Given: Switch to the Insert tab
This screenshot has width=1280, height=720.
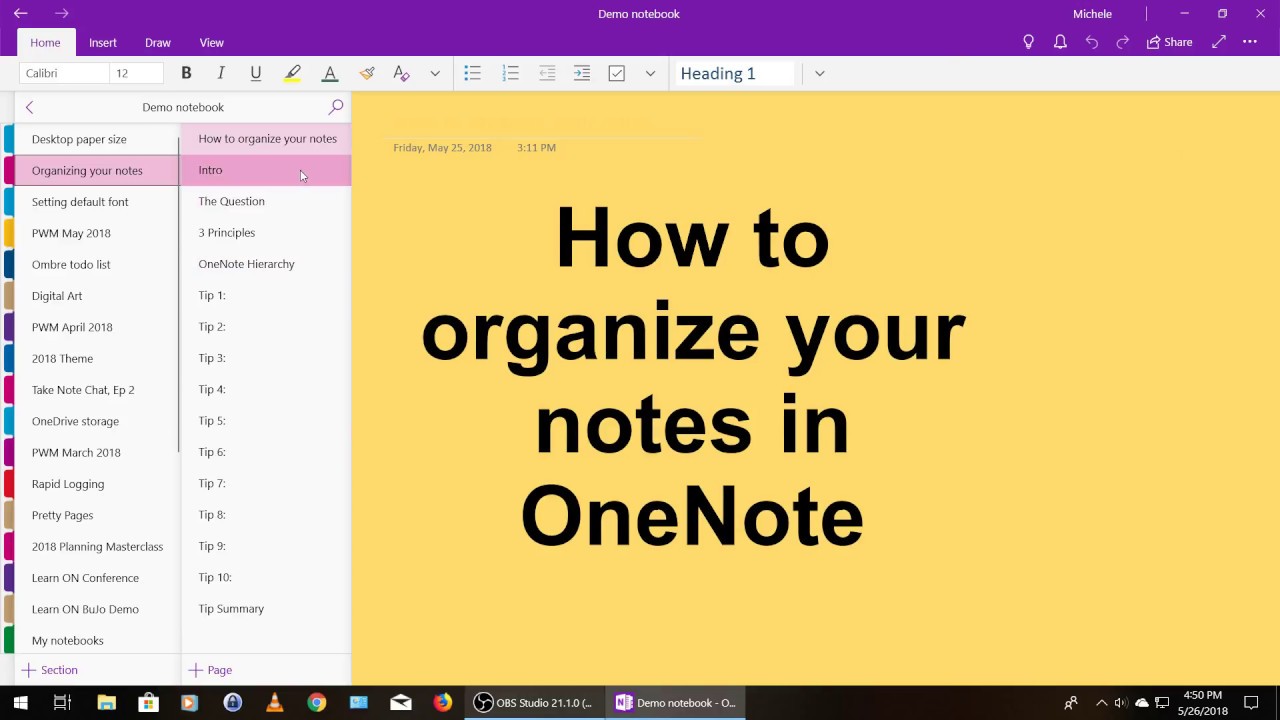Looking at the screenshot, I should pos(103,43).
